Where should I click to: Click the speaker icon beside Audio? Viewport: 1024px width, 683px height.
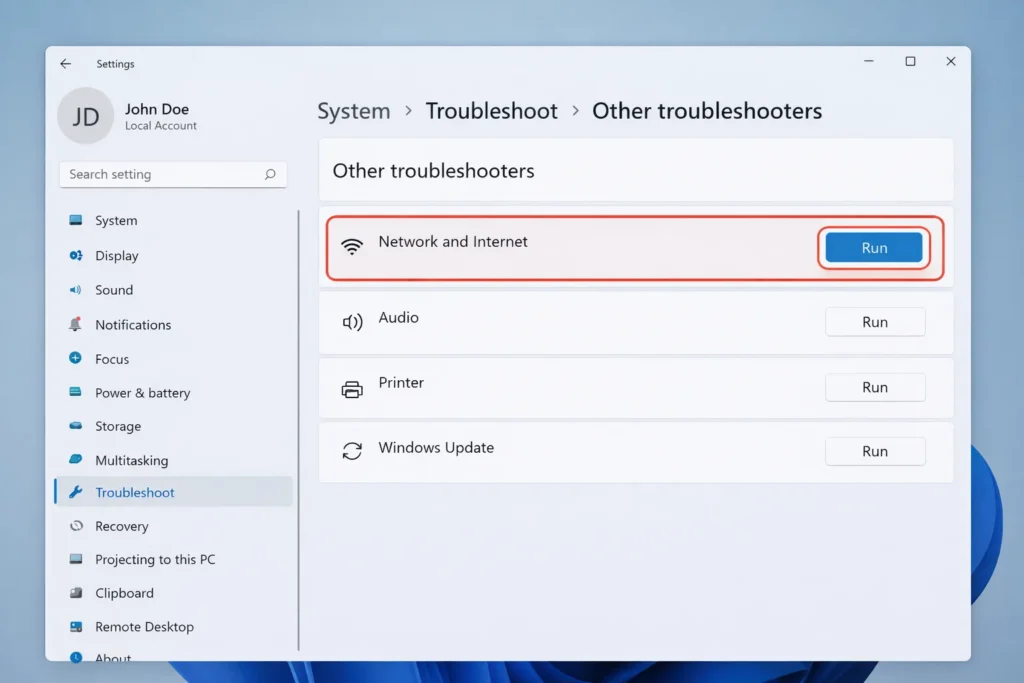pos(352,321)
